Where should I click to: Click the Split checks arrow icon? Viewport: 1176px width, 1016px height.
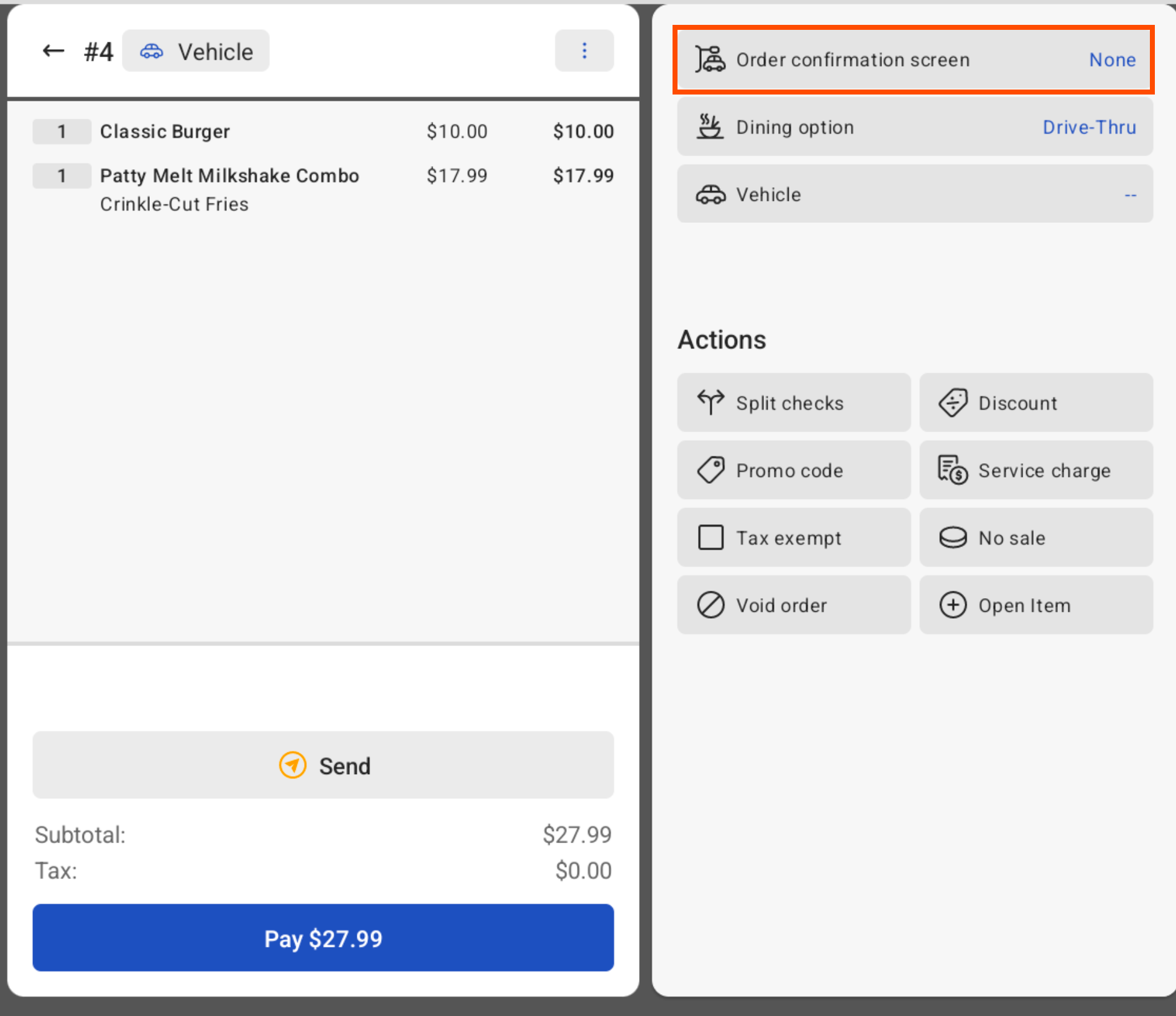click(x=710, y=402)
